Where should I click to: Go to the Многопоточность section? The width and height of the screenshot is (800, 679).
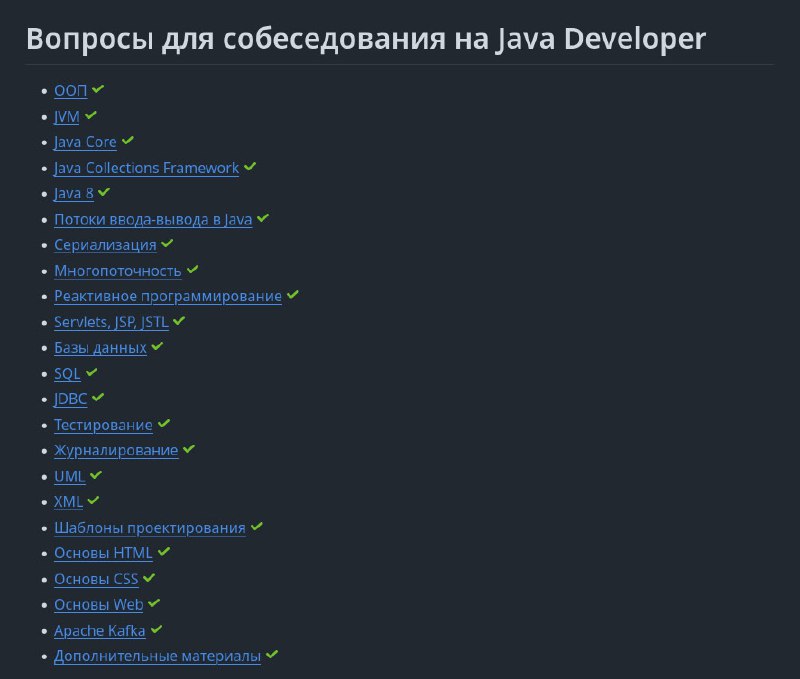coord(118,271)
